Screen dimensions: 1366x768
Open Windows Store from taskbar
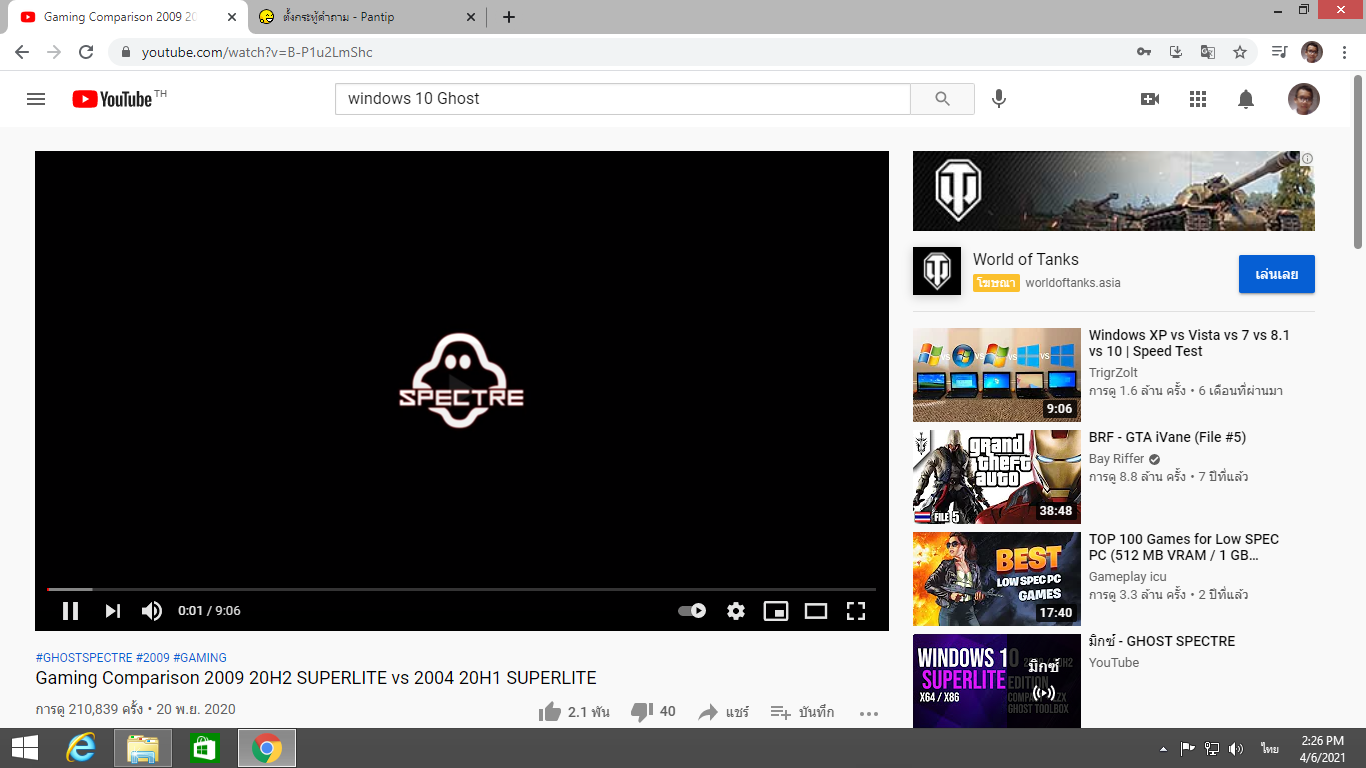point(205,748)
